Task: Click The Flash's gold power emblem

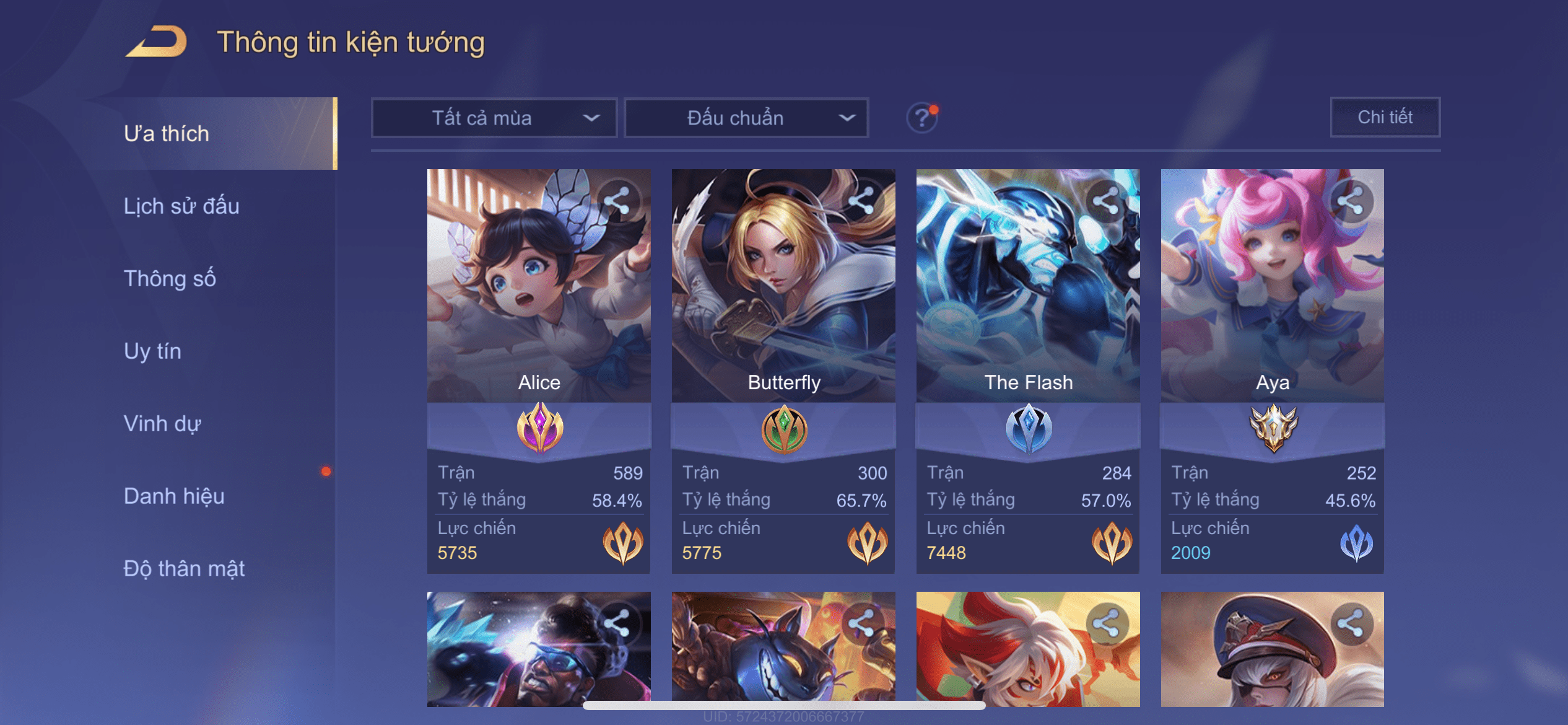Action: point(1112,543)
